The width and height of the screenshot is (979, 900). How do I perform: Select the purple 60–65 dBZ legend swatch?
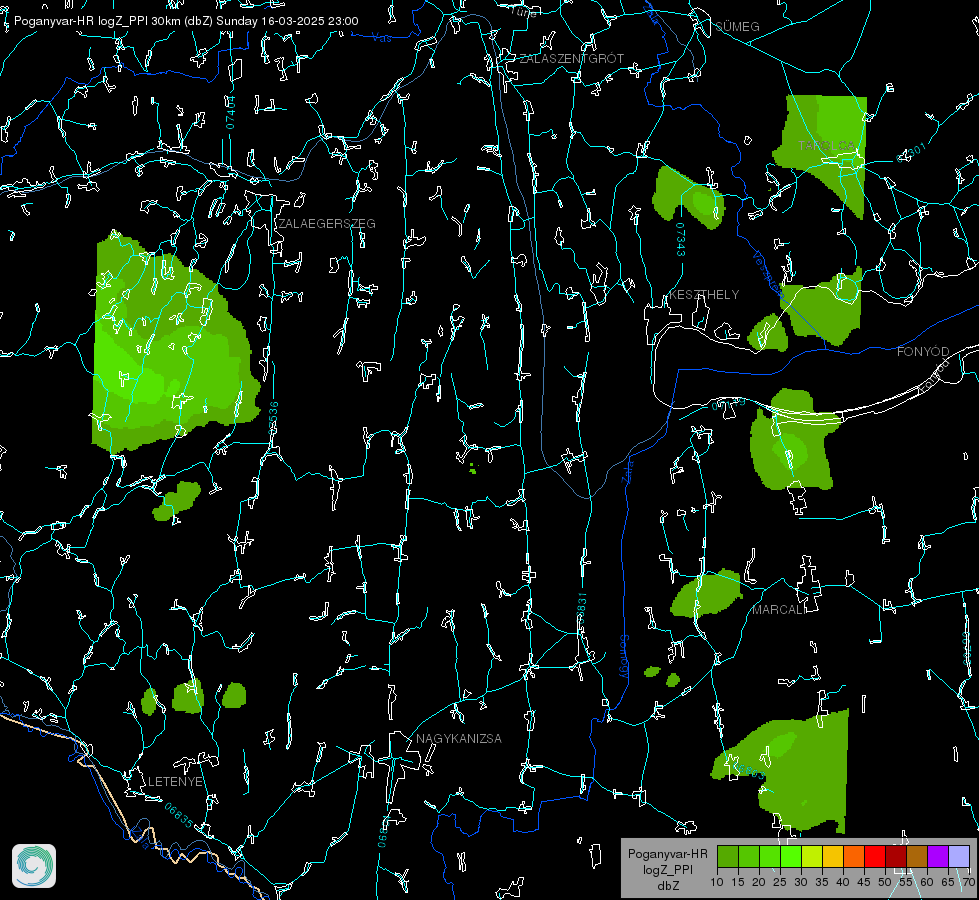point(938,856)
